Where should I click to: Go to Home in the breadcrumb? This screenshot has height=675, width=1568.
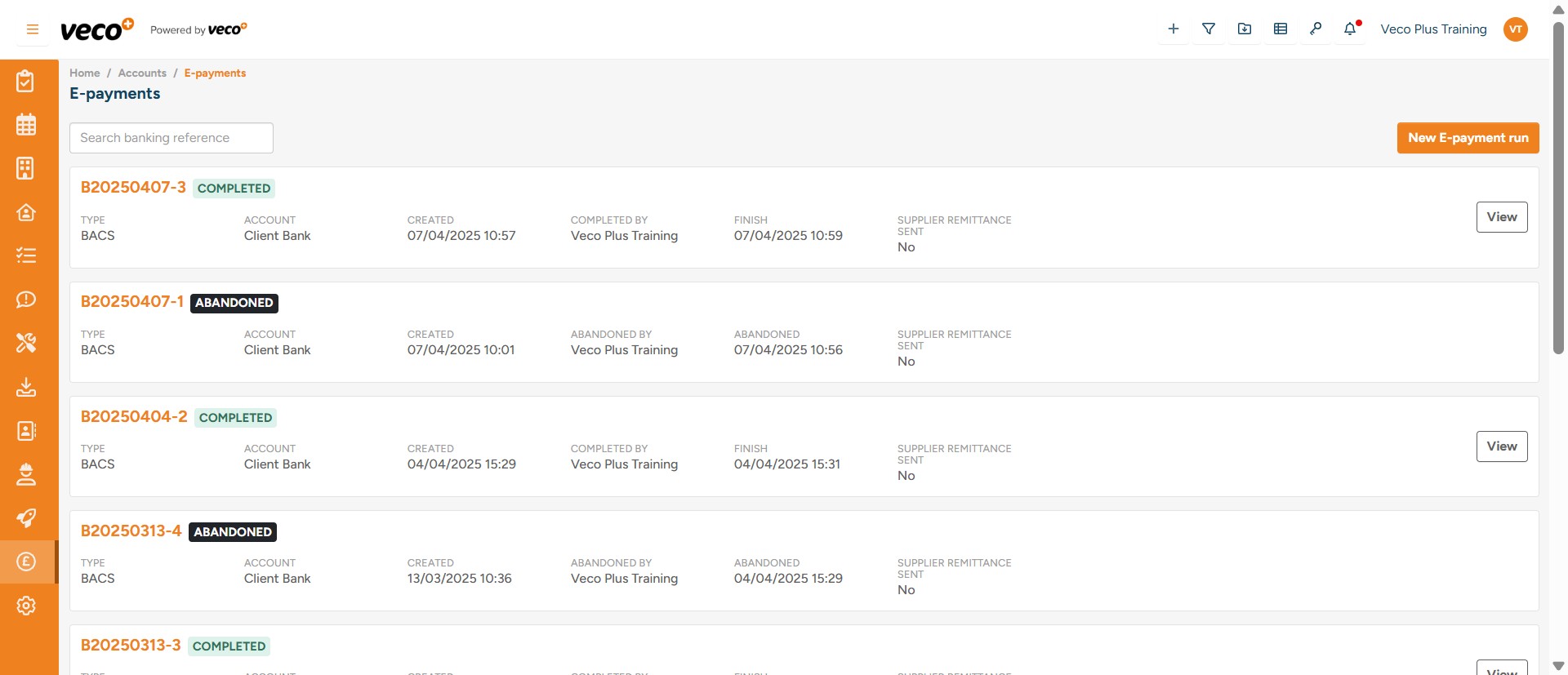coord(84,73)
